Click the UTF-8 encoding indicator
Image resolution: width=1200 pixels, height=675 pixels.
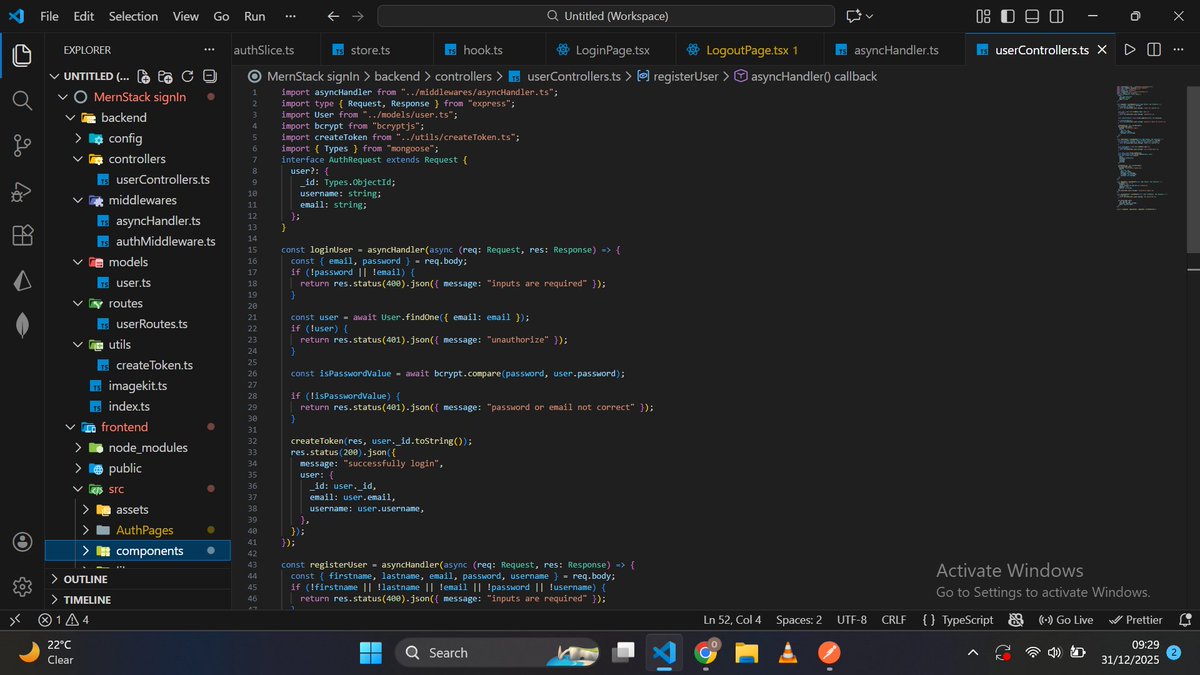[852, 620]
